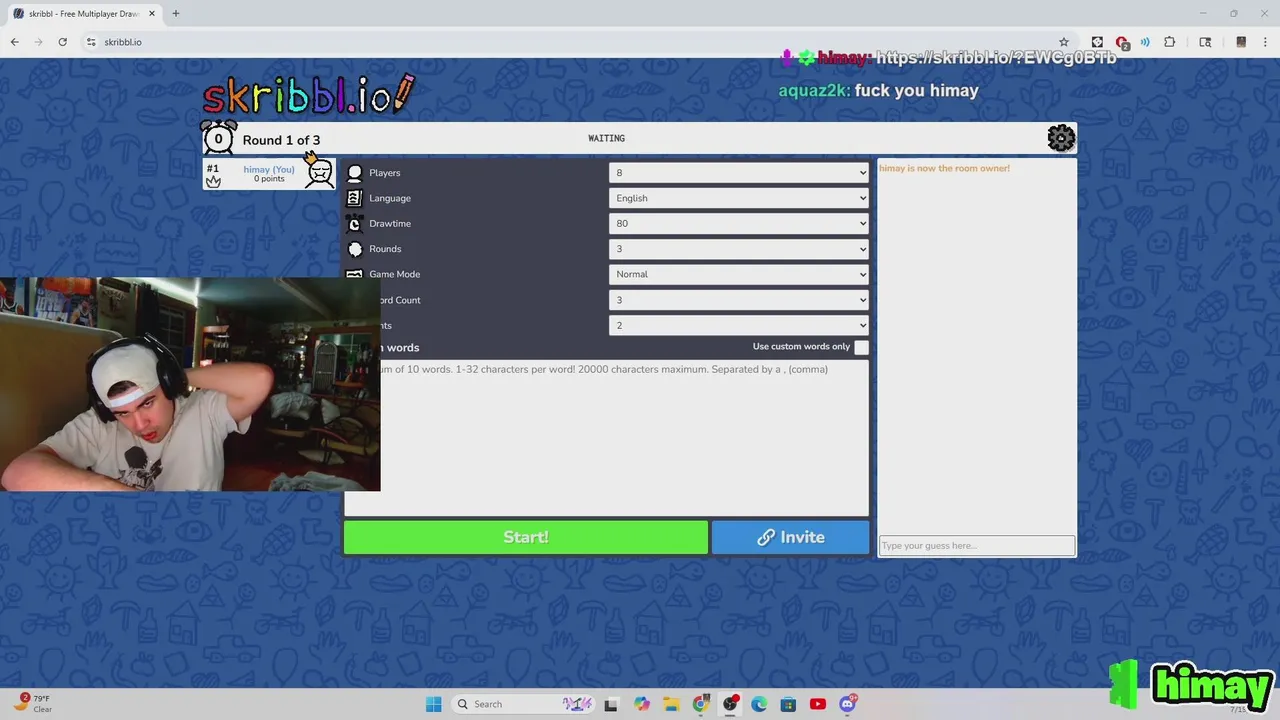Open OBS Studio from the taskbar
1280x720 pixels.
730,704
